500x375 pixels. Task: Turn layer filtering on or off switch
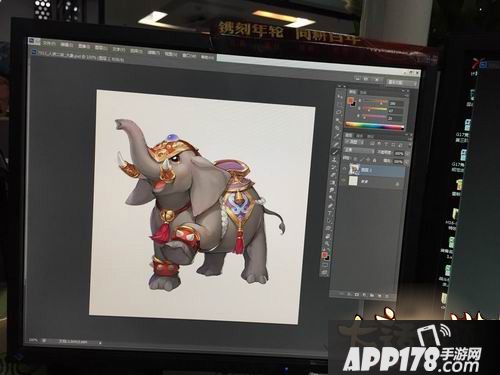[x=410, y=145]
